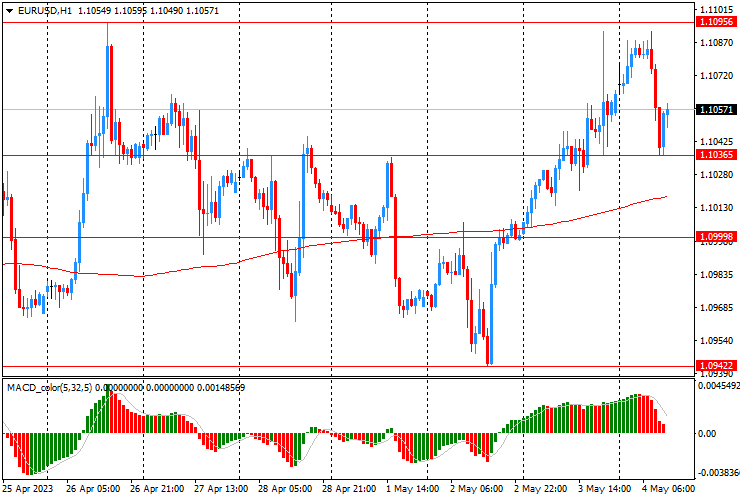Select the EURUSD,H1 symbol title text
Viewport: 740px width, 500px height.
pyautogui.click(x=45, y=11)
